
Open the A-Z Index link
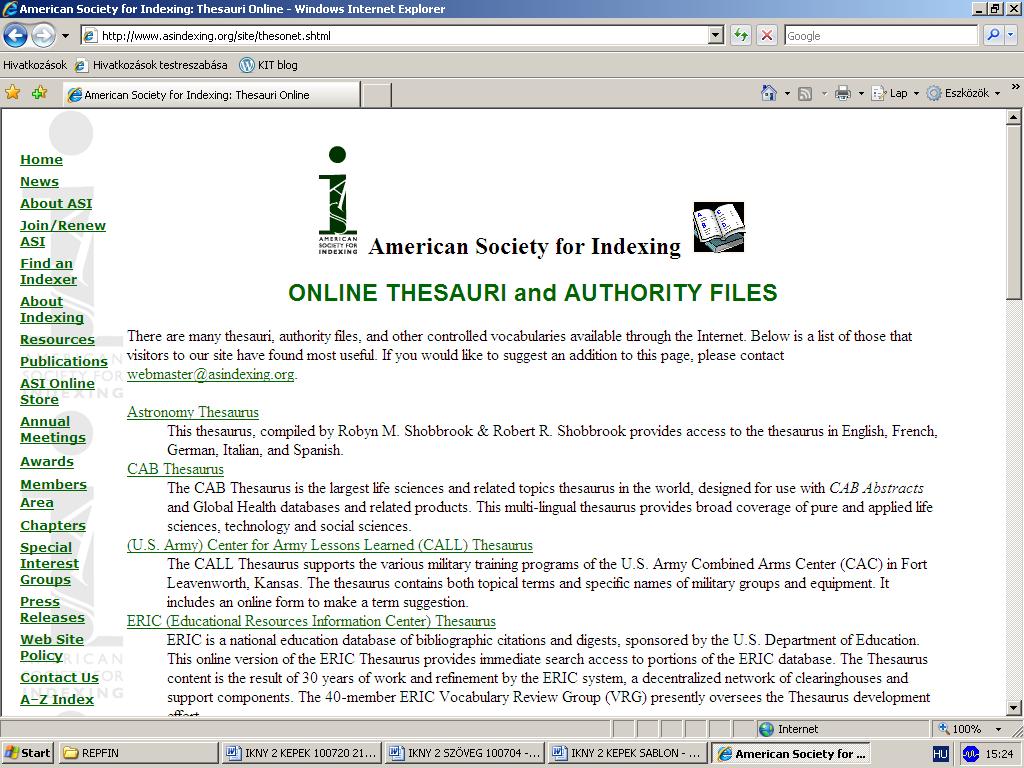coord(57,699)
